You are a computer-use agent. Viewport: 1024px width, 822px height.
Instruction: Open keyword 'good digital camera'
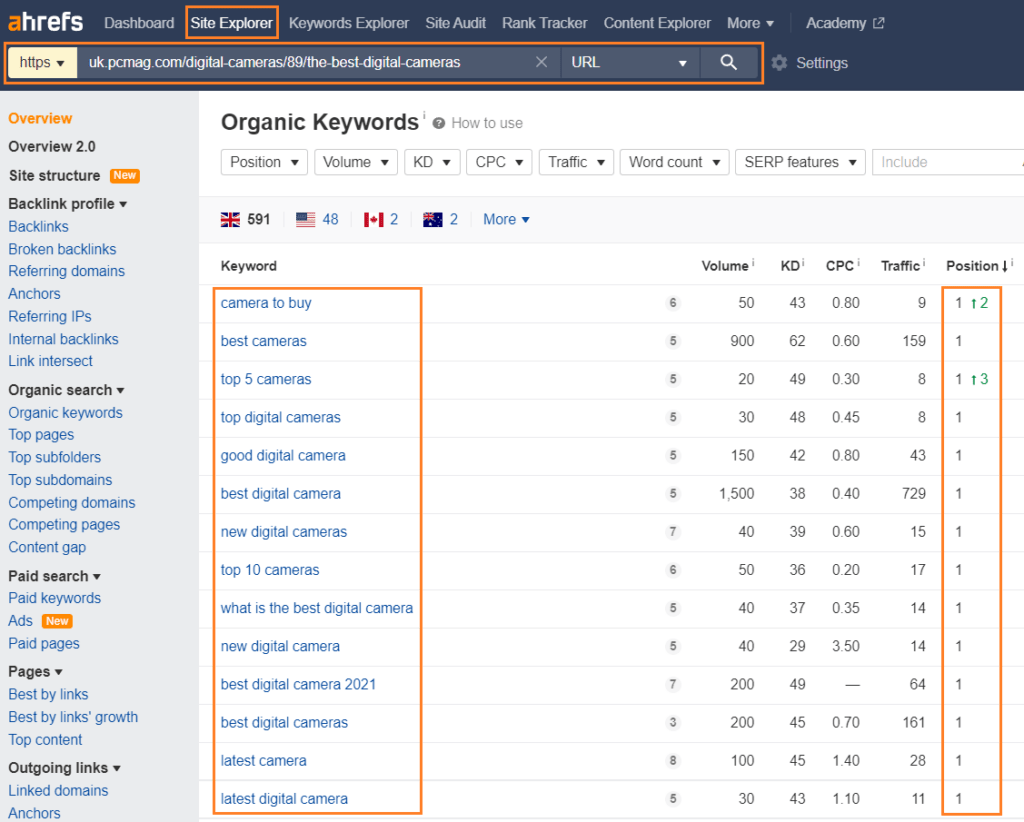(283, 456)
